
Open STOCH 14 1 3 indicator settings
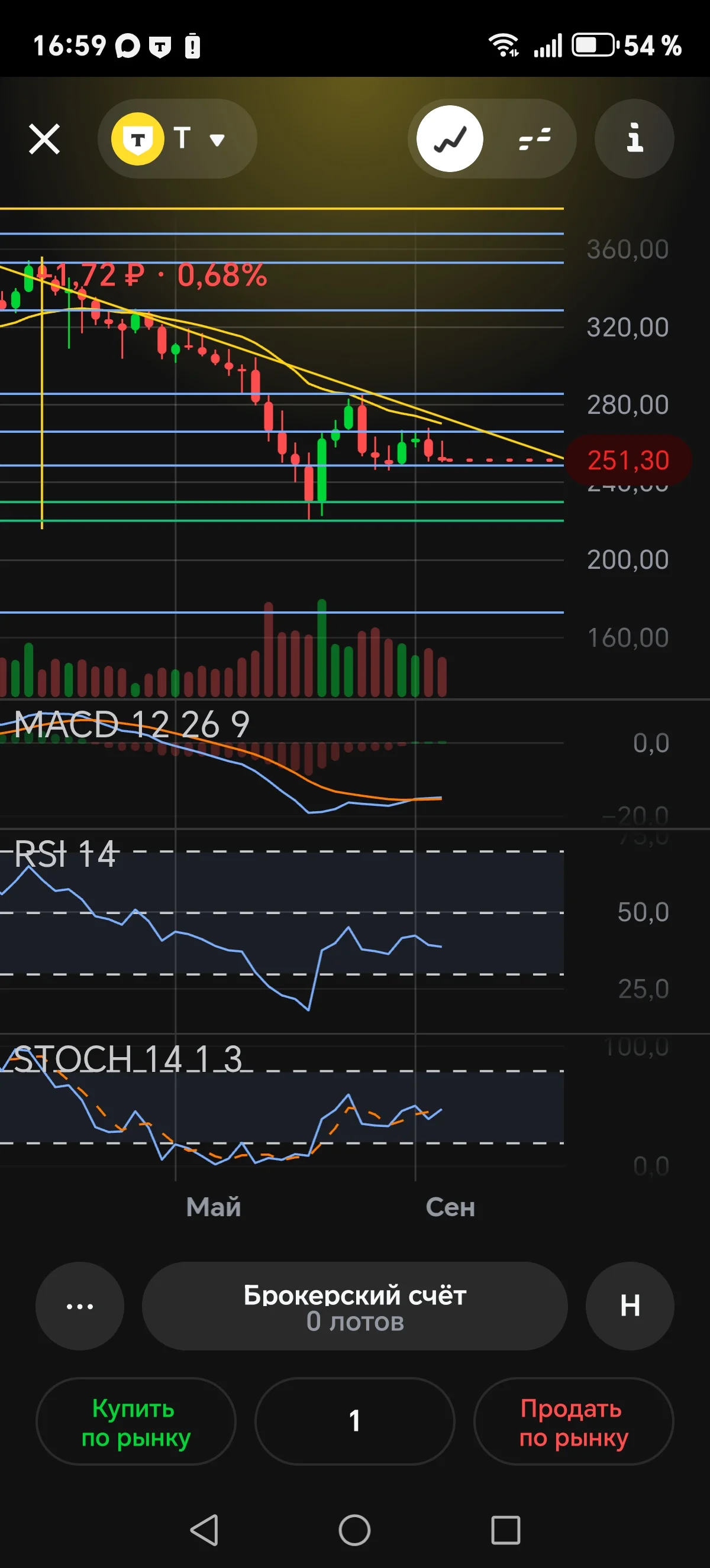click(128, 1059)
